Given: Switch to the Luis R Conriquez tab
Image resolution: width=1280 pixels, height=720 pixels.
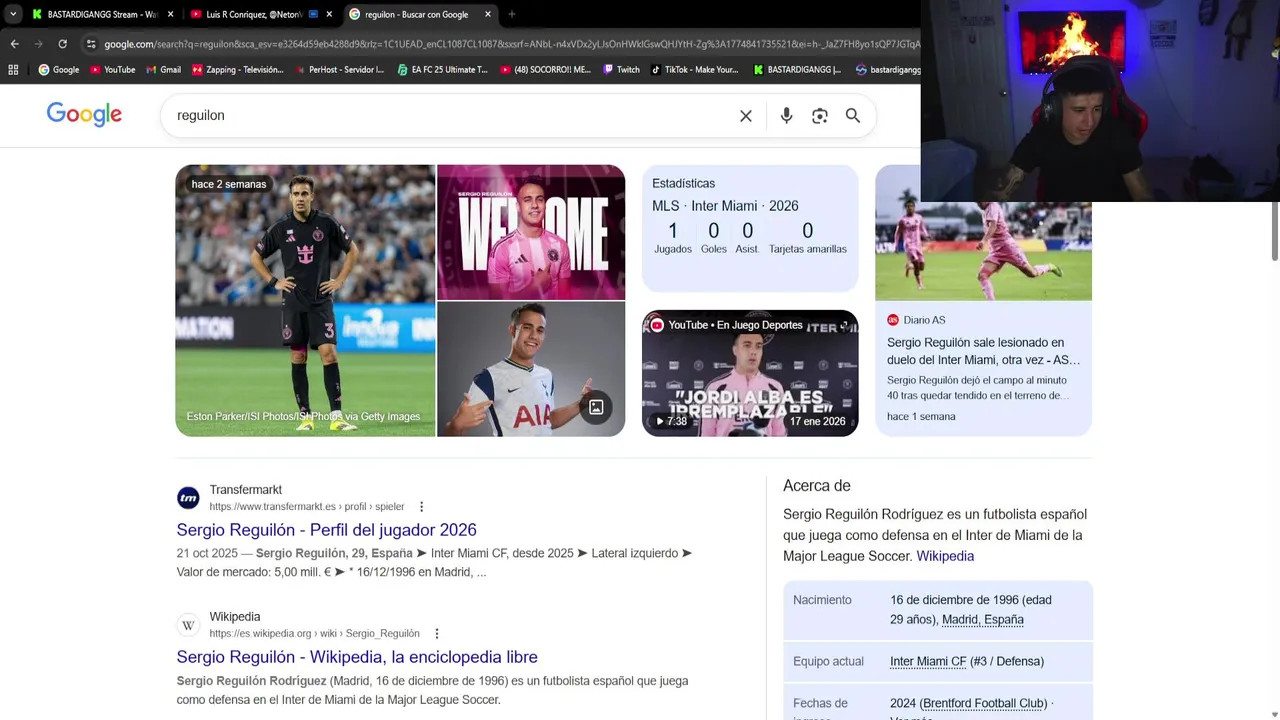Looking at the screenshot, I should (x=260, y=14).
